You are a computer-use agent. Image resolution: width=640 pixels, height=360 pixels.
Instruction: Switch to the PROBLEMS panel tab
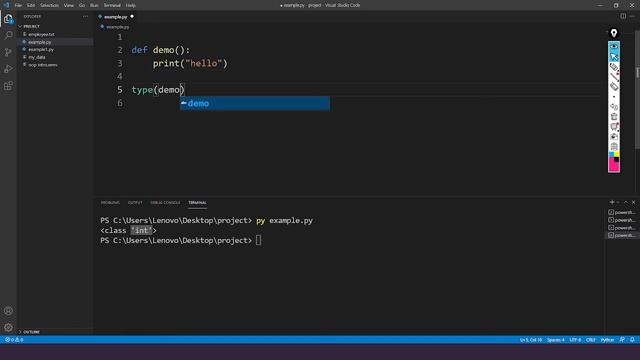coord(110,202)
